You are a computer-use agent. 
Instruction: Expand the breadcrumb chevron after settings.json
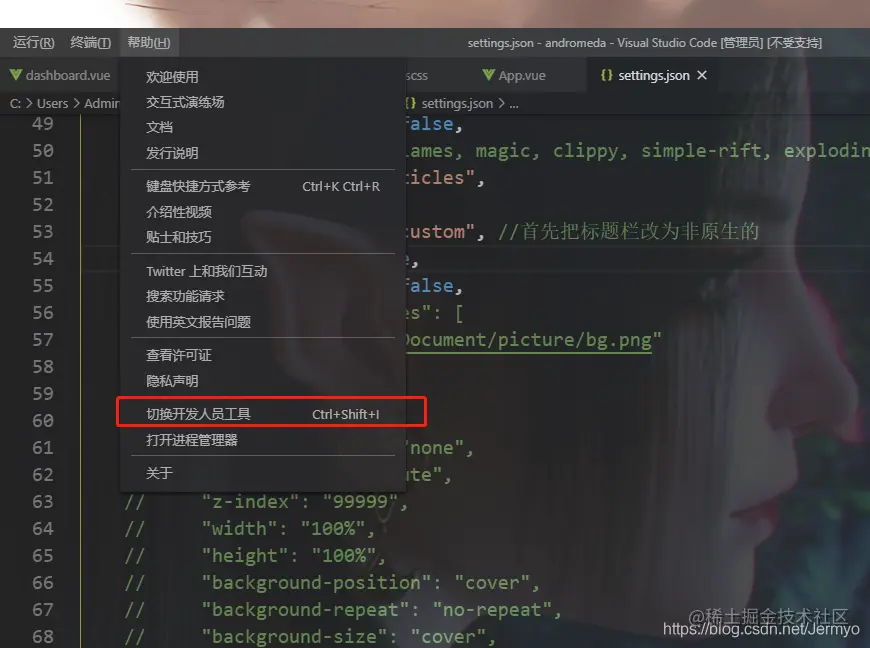pos(502,103)
